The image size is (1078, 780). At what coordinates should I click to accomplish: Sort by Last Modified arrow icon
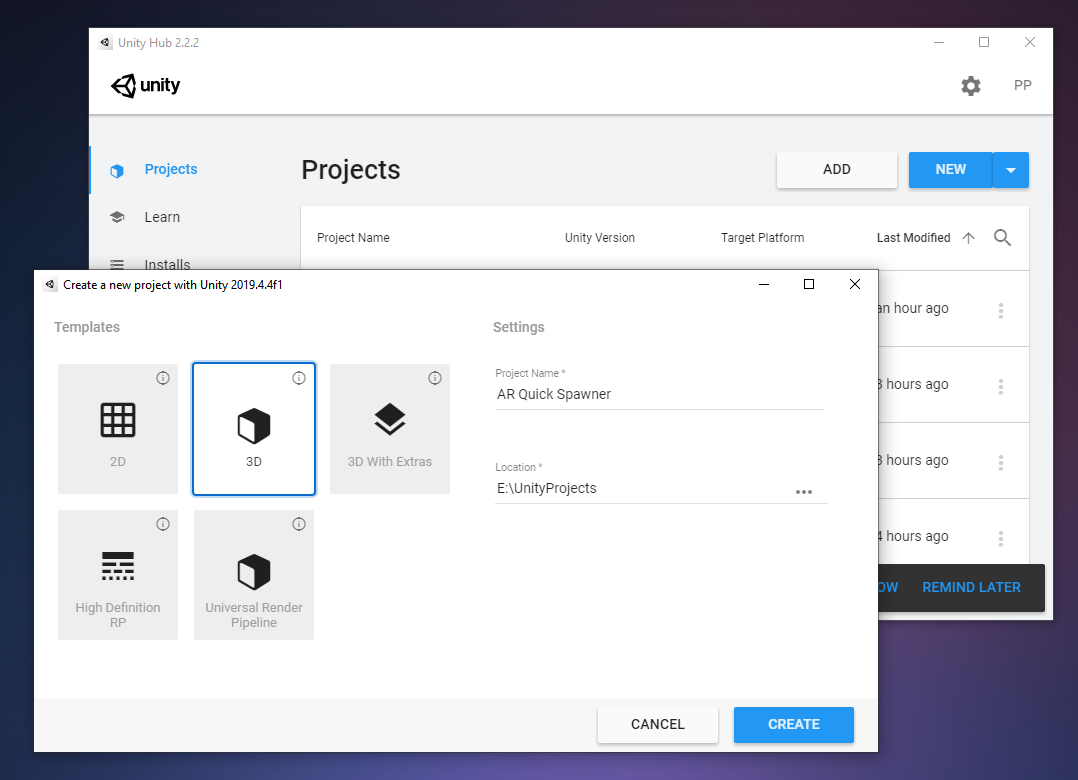[x=968, y=238]
